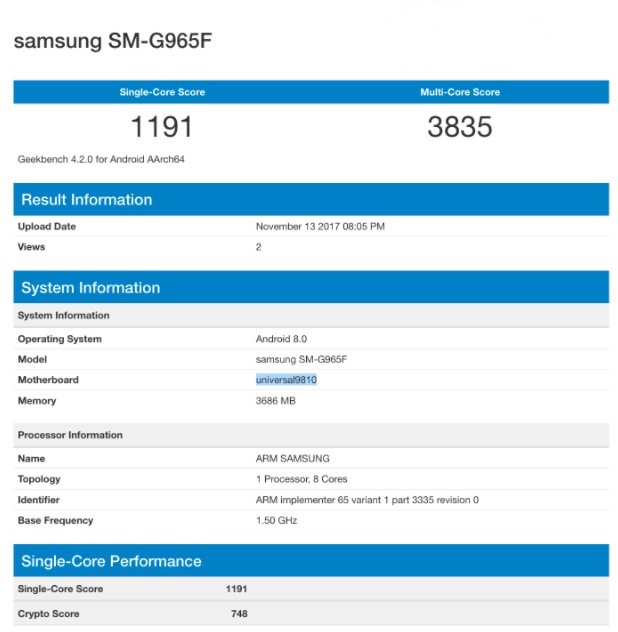Click the samsung SM-G965F page title
Viewport: 618px width, 632px height.
point(113,41)
